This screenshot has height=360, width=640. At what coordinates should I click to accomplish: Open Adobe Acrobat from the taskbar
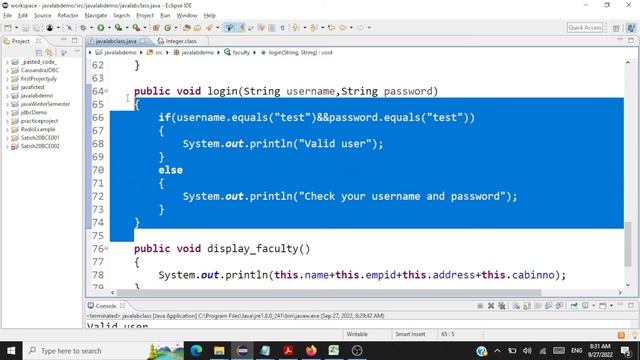click(x=288, y=351)
